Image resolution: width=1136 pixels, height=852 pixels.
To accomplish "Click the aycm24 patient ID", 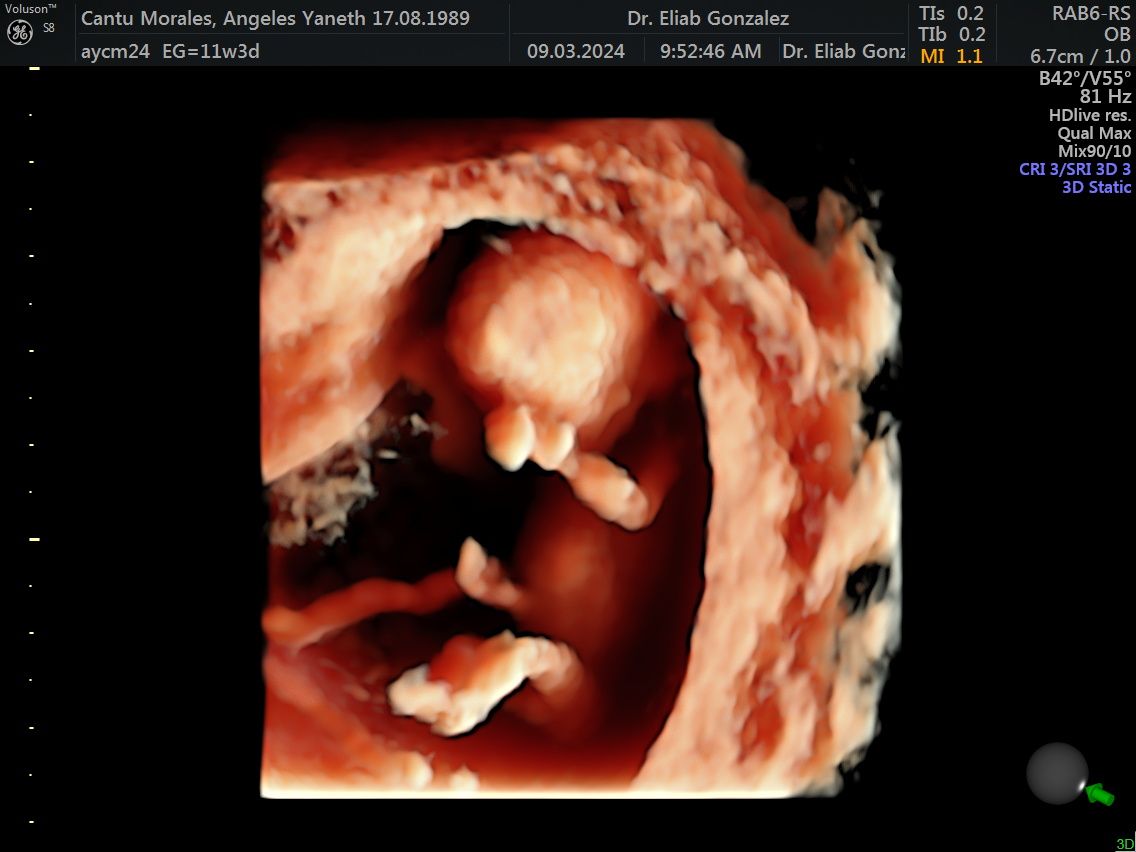I will (116, 51).
